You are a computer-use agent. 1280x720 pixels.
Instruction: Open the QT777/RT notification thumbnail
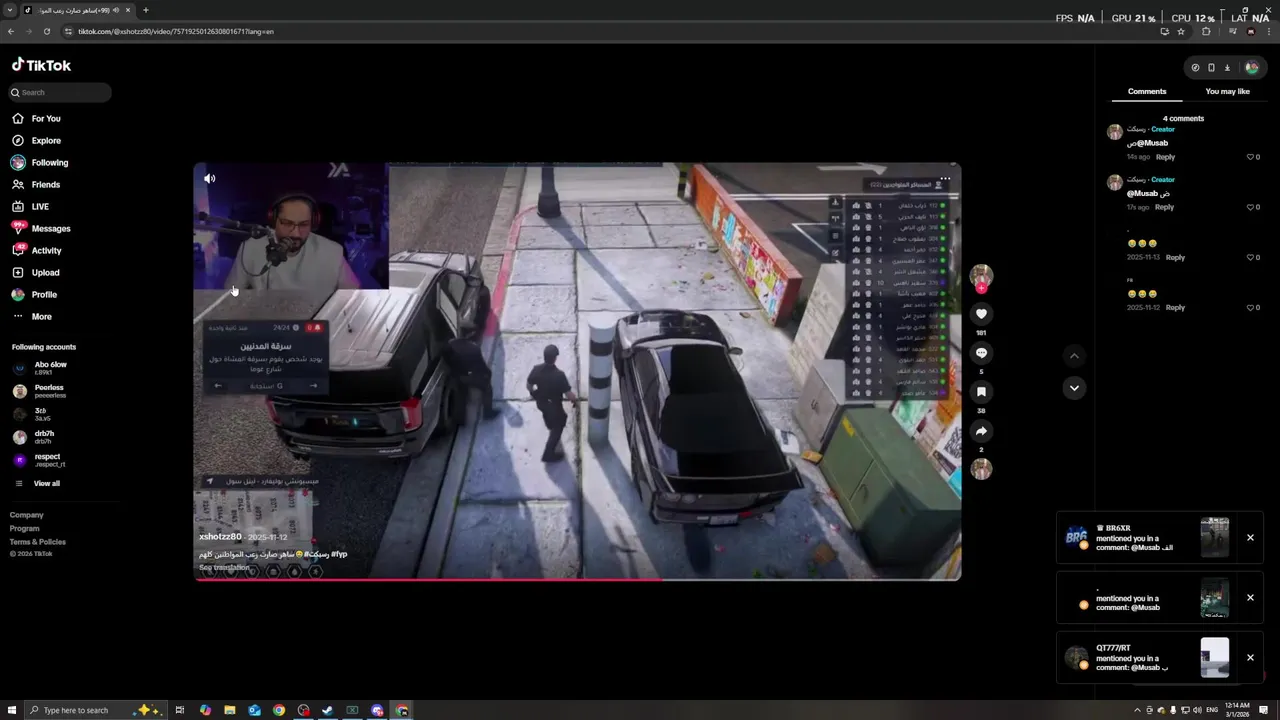1215,658
